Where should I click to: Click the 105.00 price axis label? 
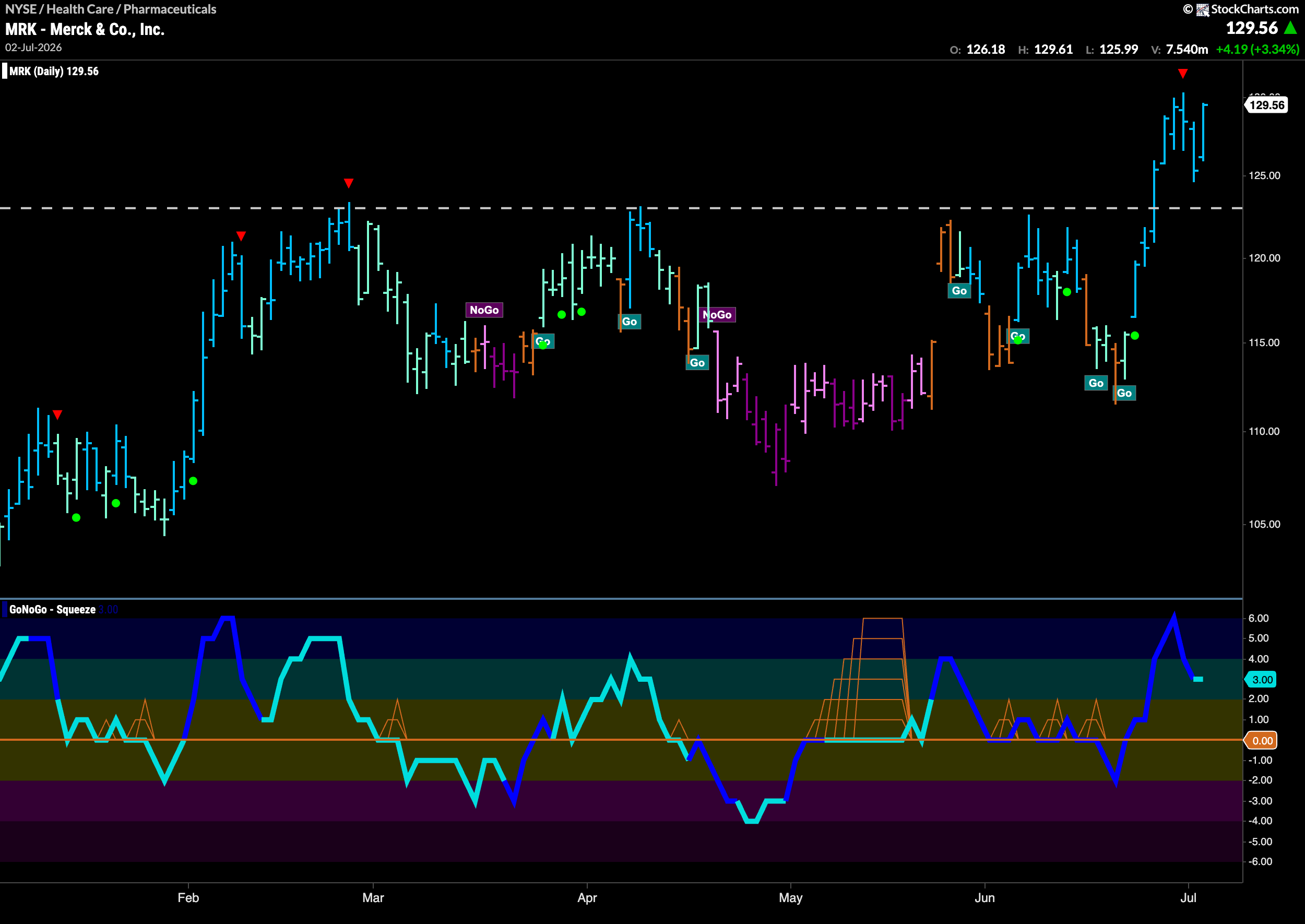click(x=1264, y=524)
